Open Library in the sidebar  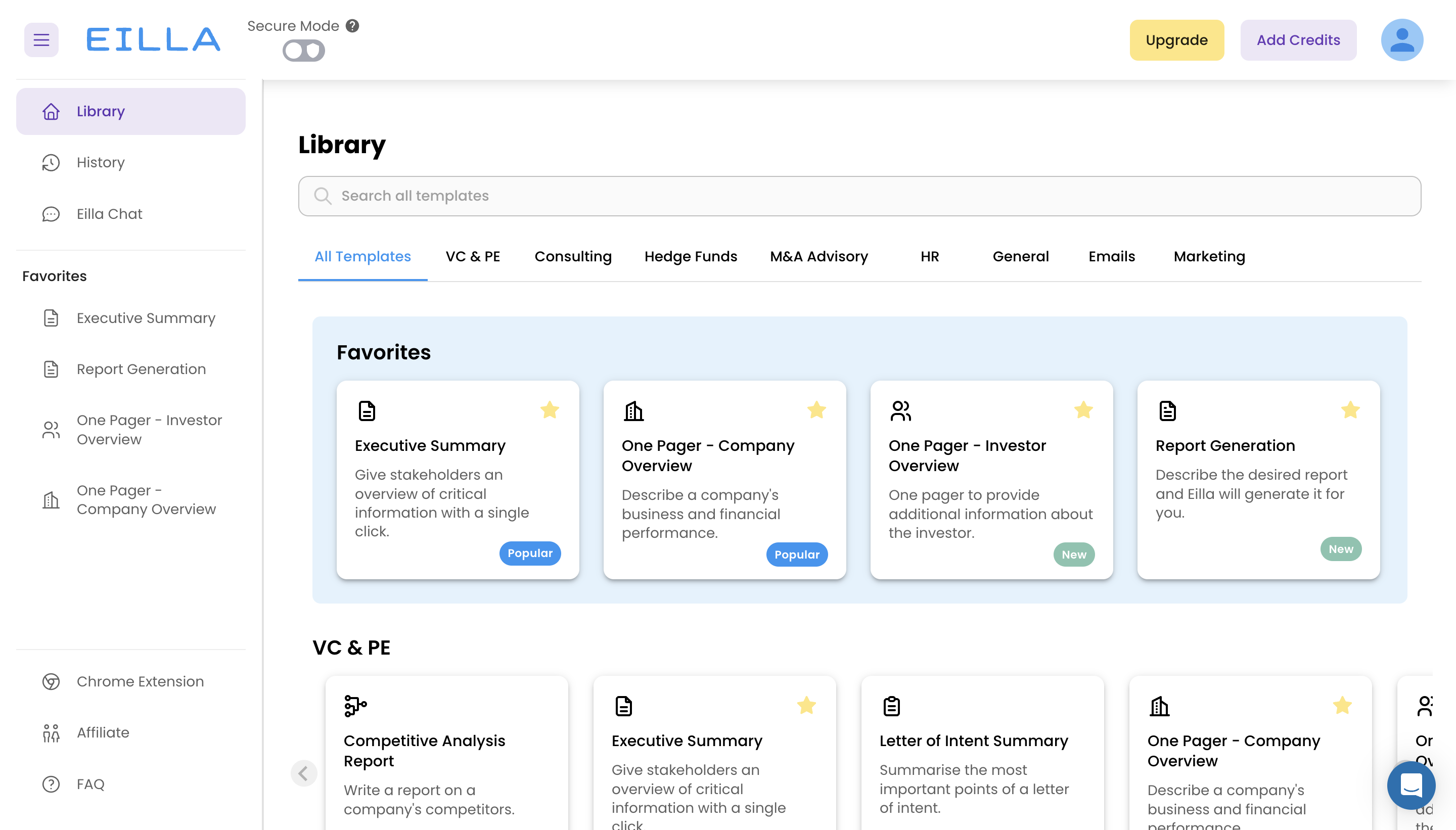pos(130,111)
